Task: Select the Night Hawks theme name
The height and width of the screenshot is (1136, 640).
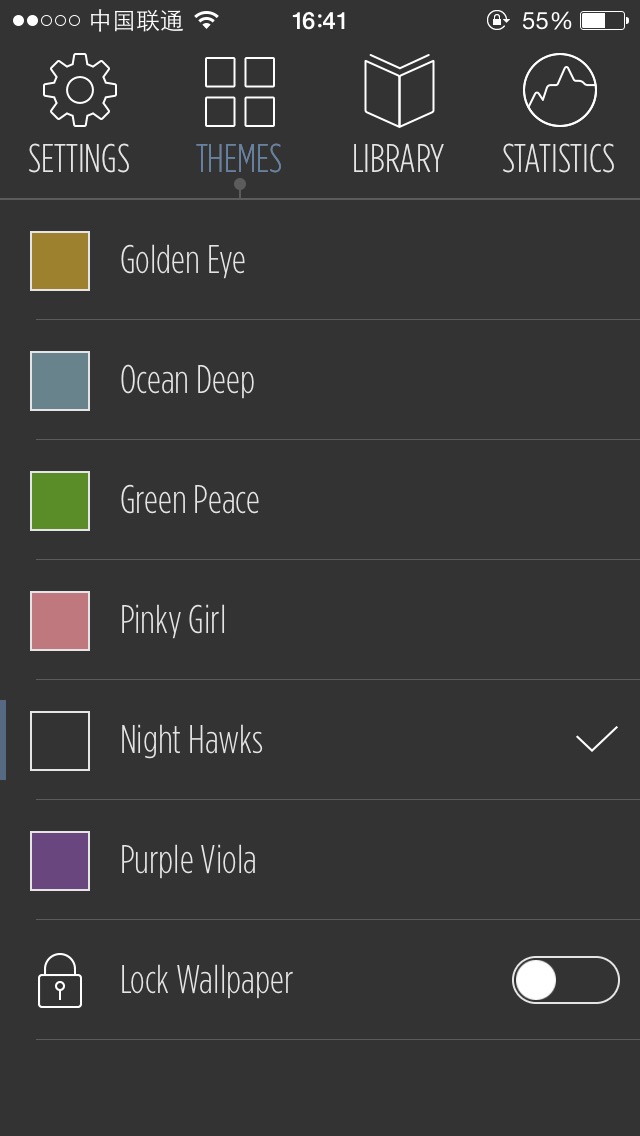Action: click(x=191, y=740)
